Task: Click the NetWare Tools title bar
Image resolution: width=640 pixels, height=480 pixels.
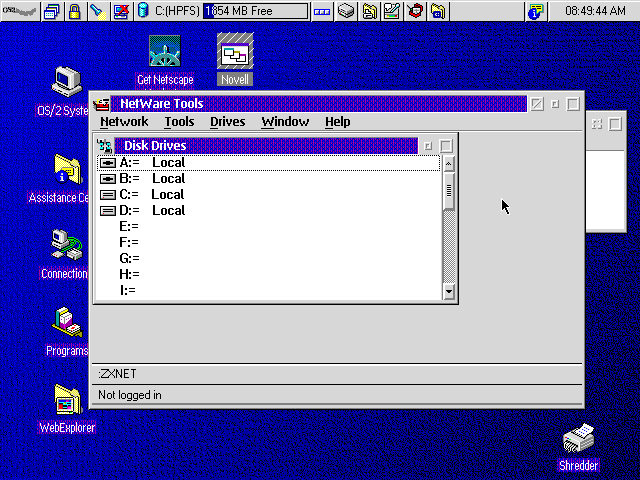Action: (x=319, y=104)
